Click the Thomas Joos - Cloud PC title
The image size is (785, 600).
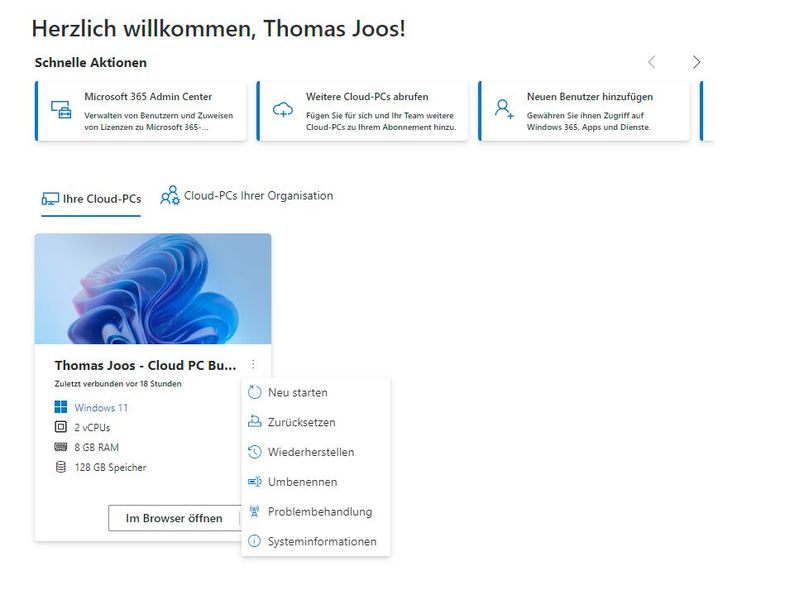pos(145,365)
